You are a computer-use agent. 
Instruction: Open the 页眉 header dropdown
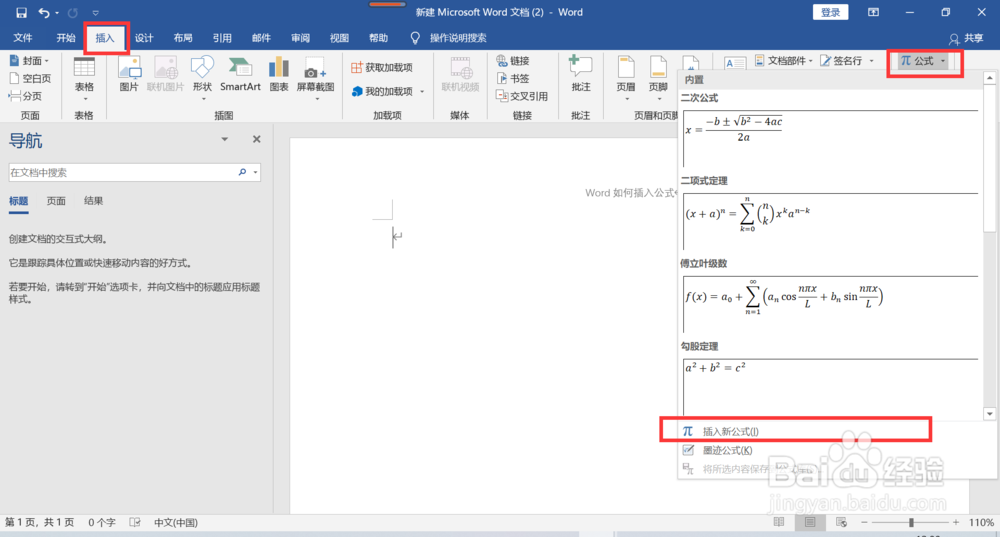626,79
